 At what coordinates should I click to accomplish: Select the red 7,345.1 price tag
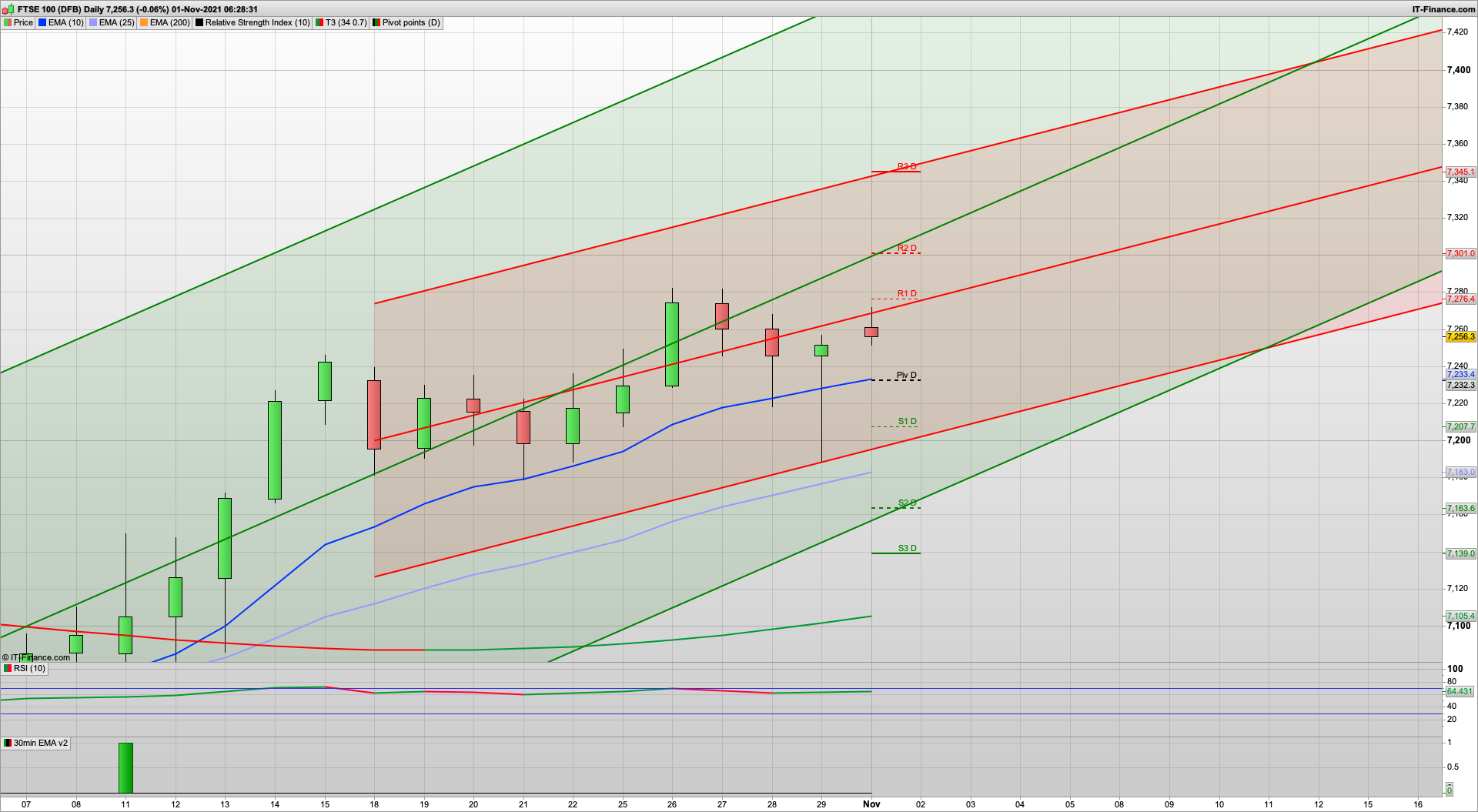pyautogui.click(x=1460, y=172)
